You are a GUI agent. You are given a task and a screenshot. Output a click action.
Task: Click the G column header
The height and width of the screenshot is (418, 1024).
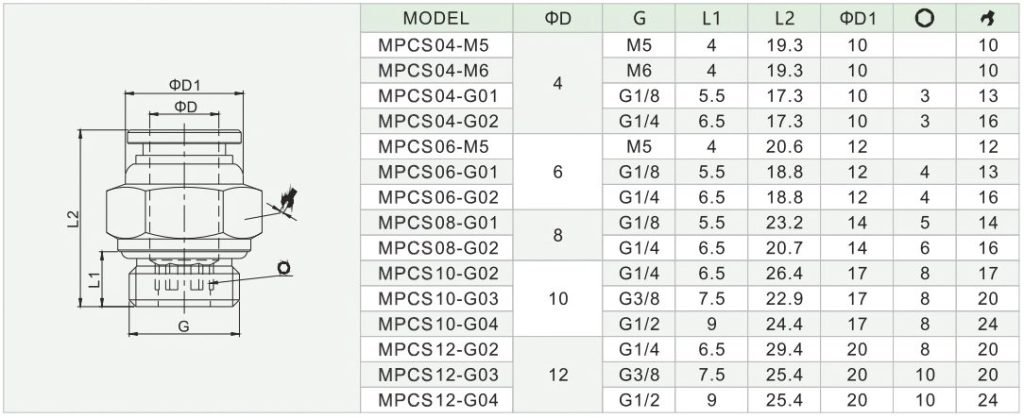[639, 18]
